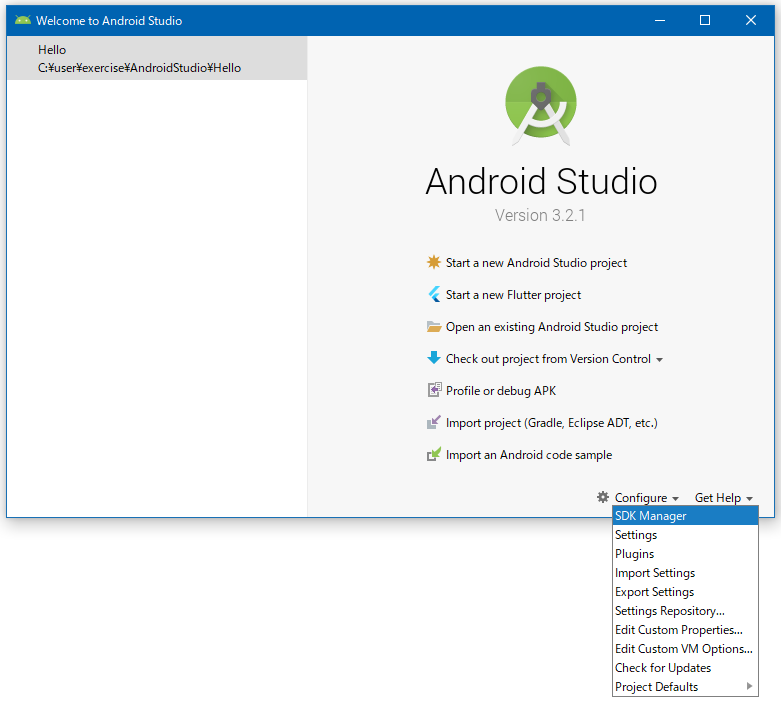Select Settings from Configure menu
This screenshot has width=781, height=704.
(x=685, y=535)
